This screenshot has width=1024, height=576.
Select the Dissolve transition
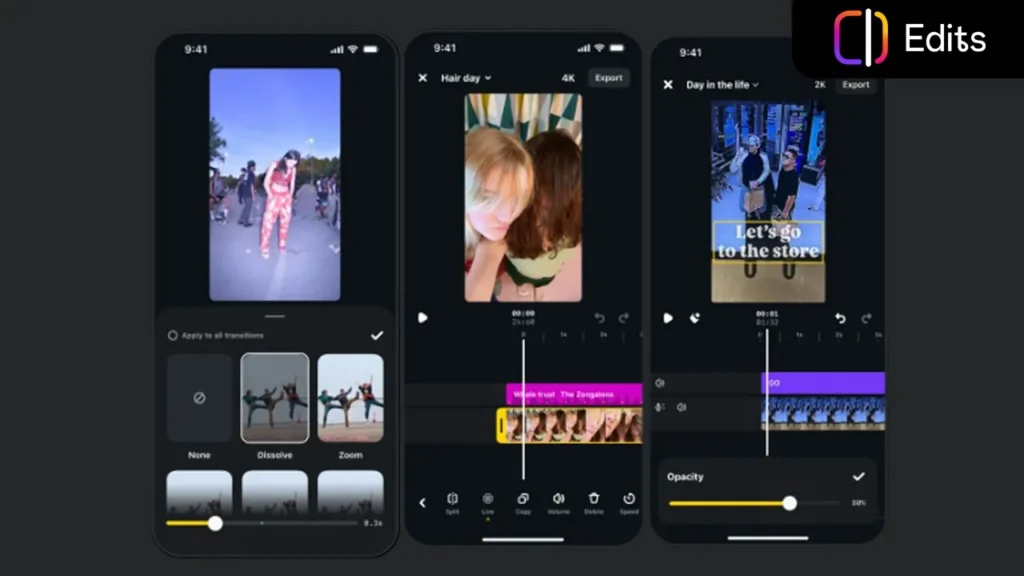(x=275, y=398)
